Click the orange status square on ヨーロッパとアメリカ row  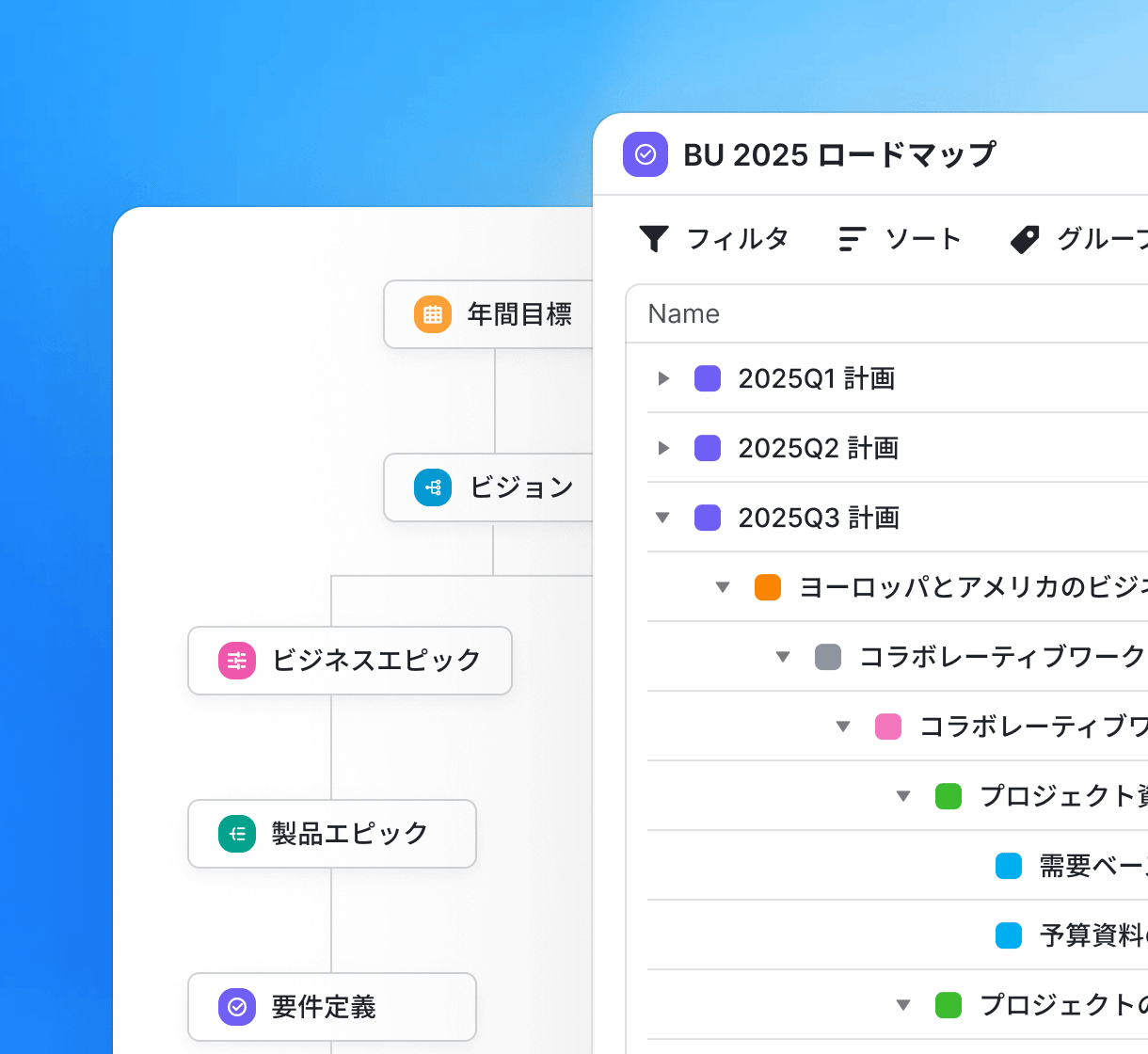(x=768, y=587)
